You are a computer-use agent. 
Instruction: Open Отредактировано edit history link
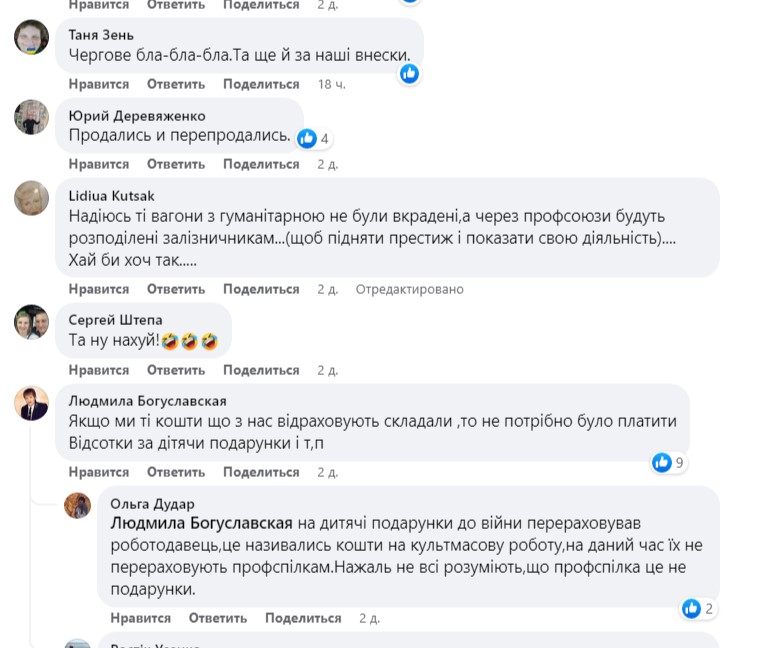click(410, 289)
